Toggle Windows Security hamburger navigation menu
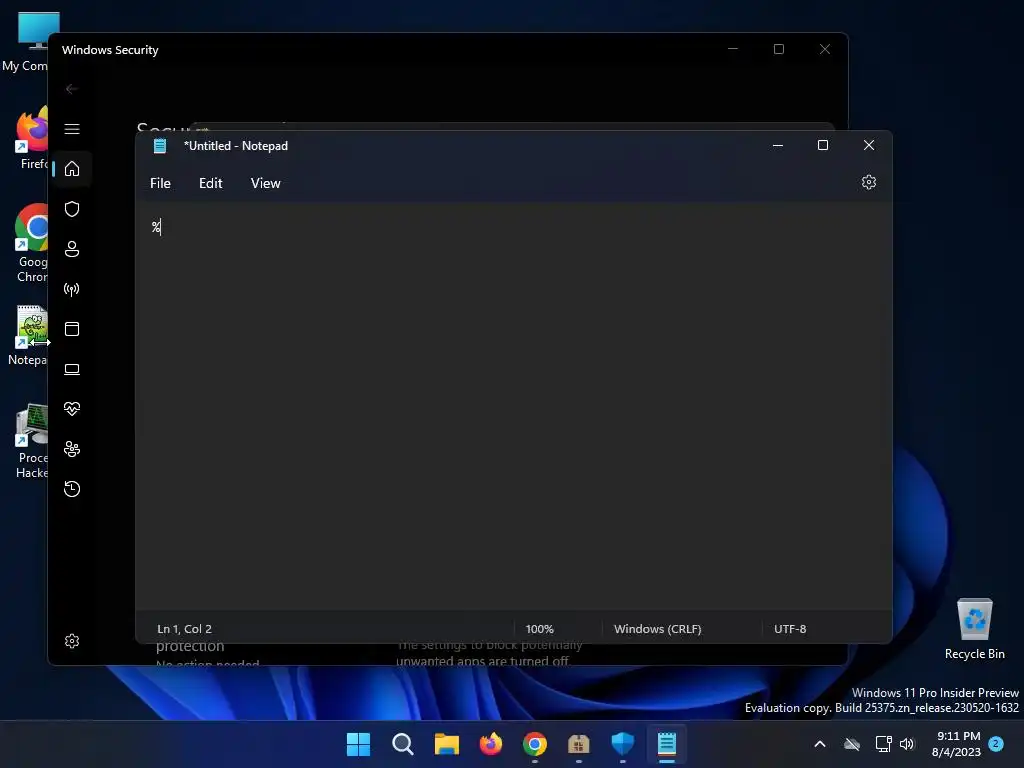This screenshot has width=1024, height=768. [x=72, y=129]
